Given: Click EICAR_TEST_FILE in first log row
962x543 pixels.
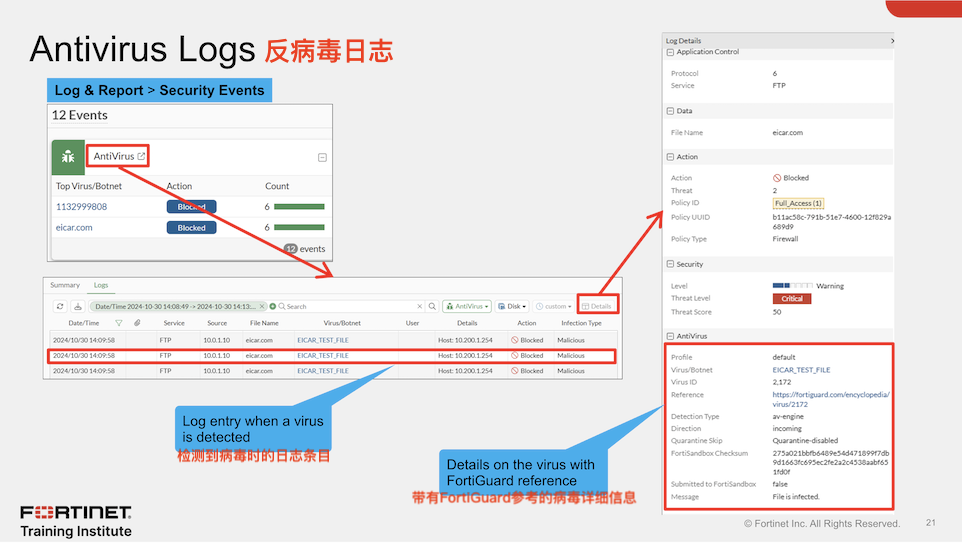Looking at the screenshot, I should [323, 340].
